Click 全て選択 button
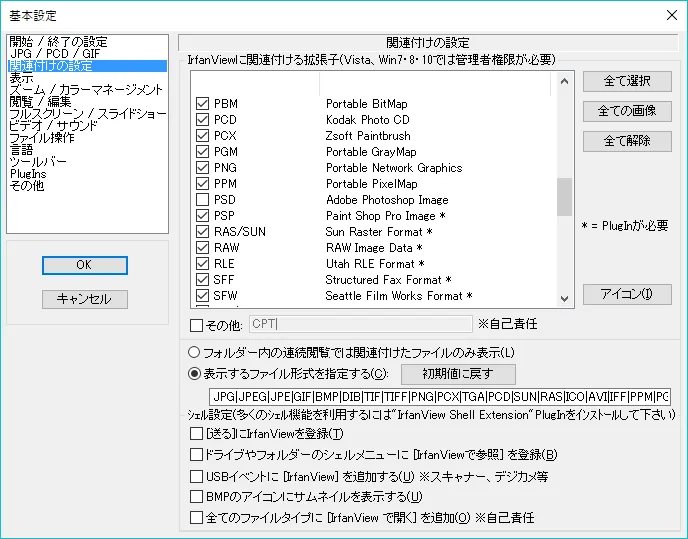 click(x=627, y=81)
